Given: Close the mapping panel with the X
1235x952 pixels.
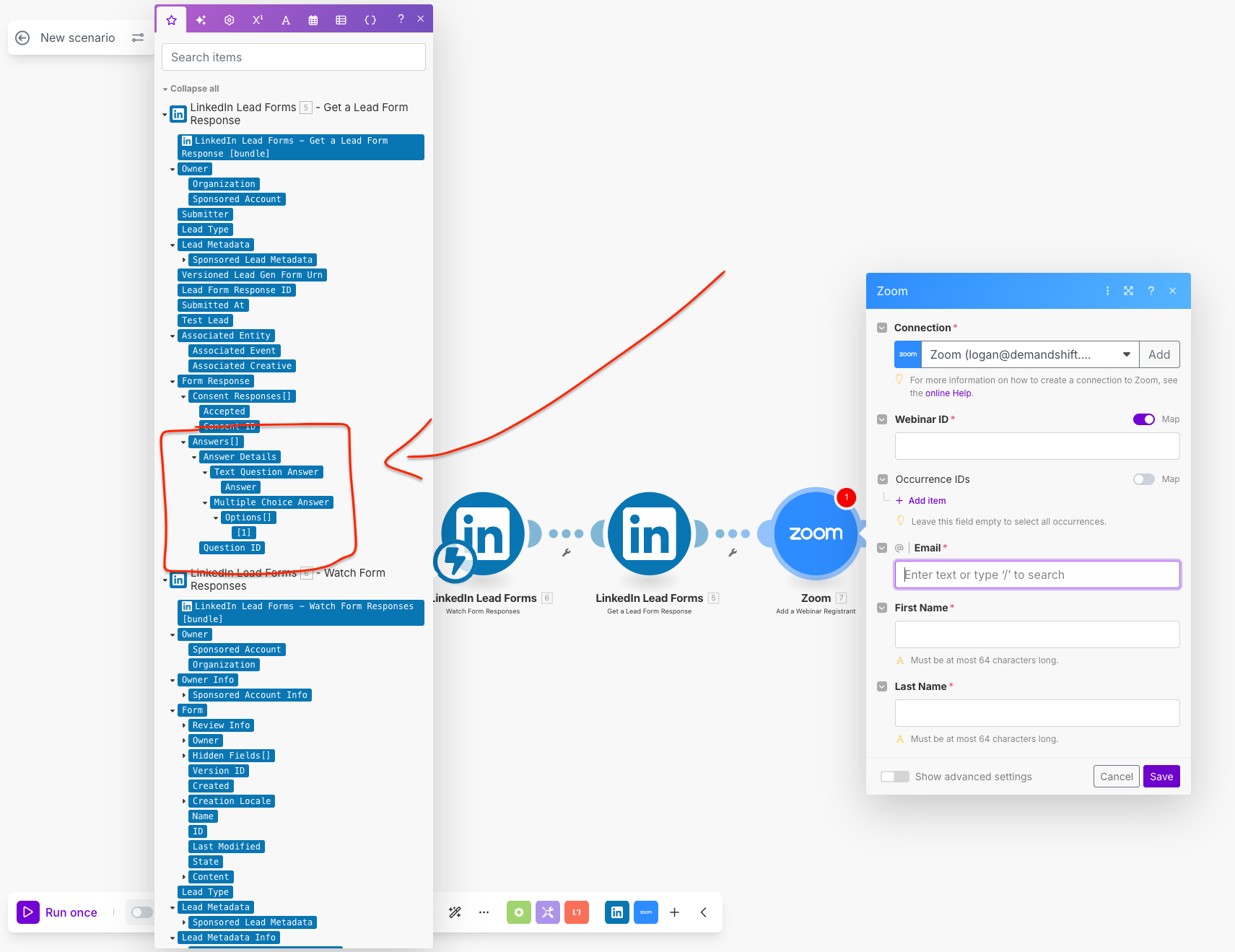Looking at the screenshot, I should [x=421, y=19].
